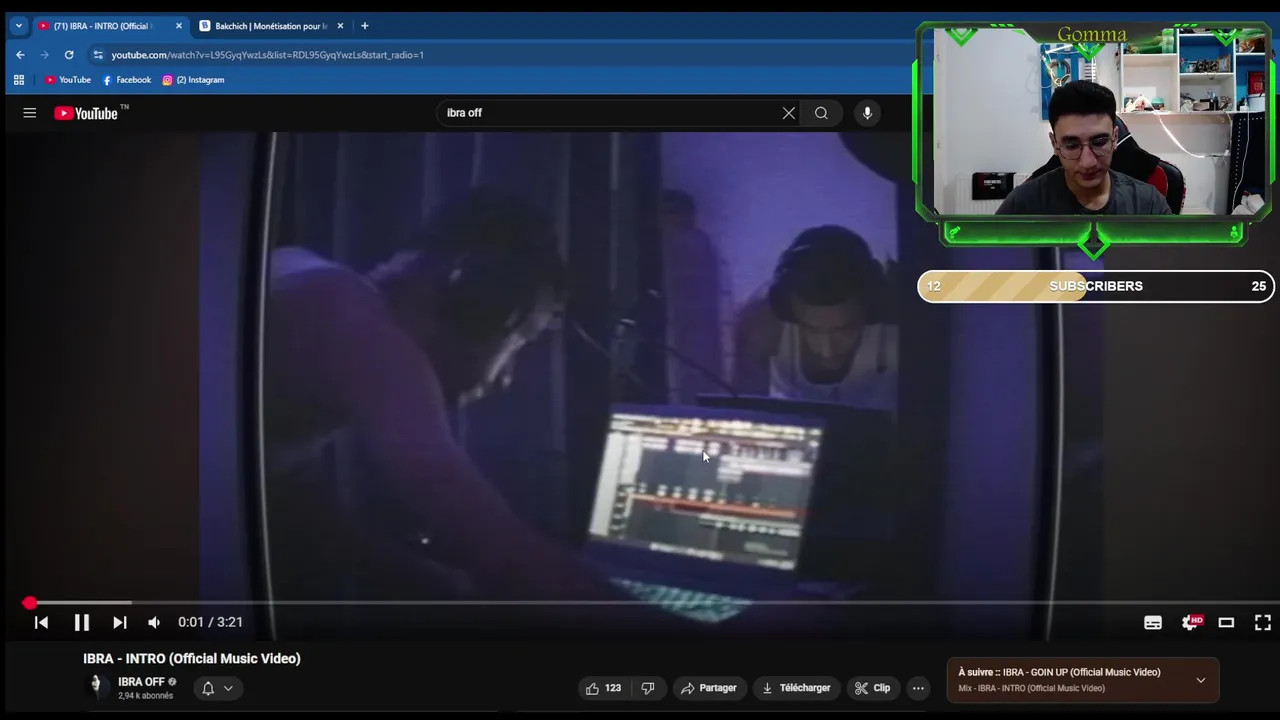Mute the video volume speaker icon
The width and height of the screenshot is (1280, 720).
(x=154, y=622)
